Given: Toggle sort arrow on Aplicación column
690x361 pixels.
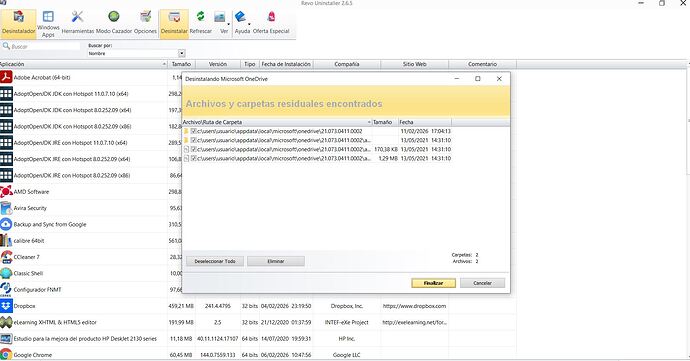Looking at the screenshot, I should point(164,64).
